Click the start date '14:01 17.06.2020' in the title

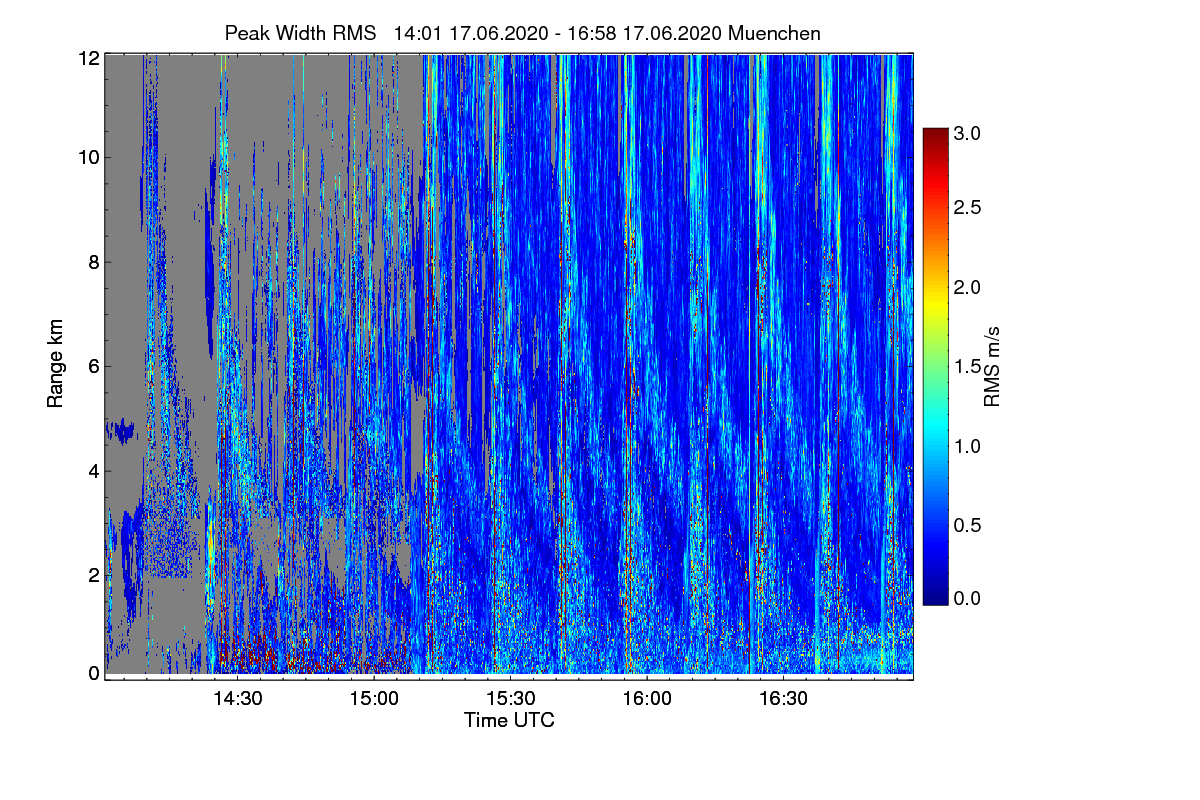tap(471, 33)
